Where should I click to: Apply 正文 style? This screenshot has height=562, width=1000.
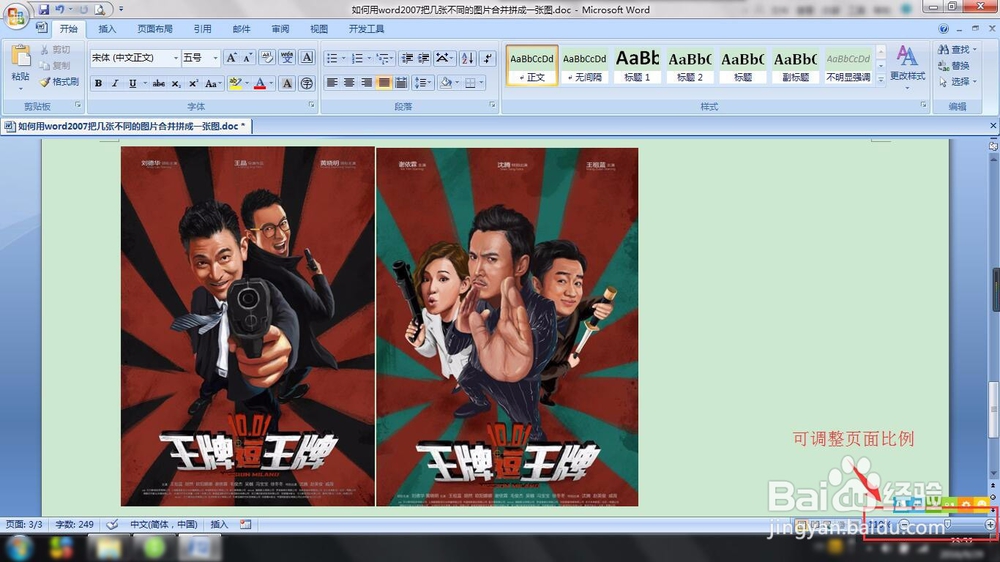tap(532, 65)
